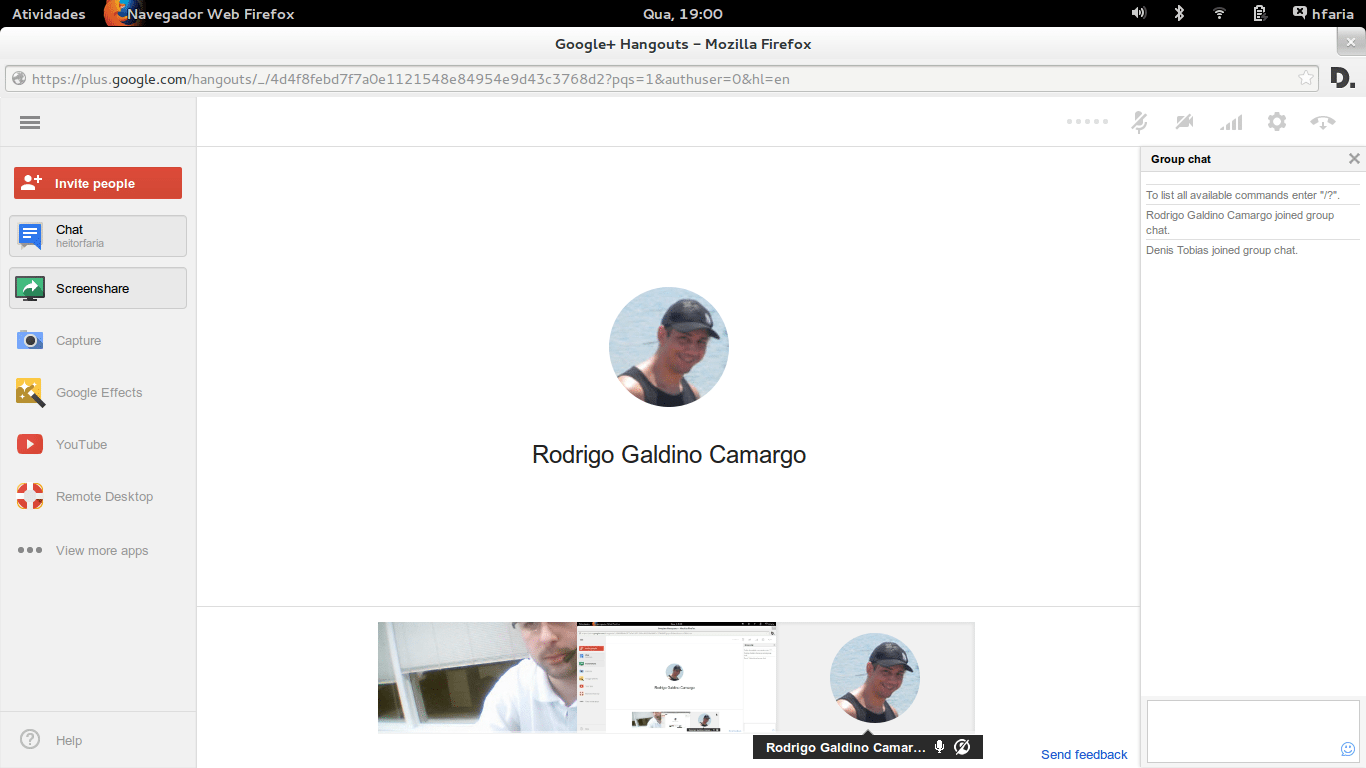Click the Send feedback link
The image size is (1366, 768).
coord(1084,755)
